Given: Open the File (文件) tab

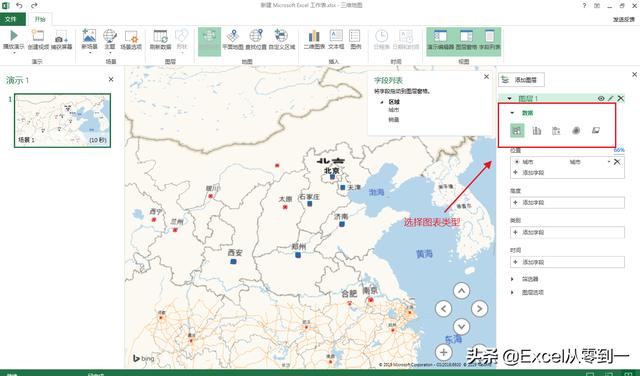Looking at the screenshot, I should [x=12, y=19].
